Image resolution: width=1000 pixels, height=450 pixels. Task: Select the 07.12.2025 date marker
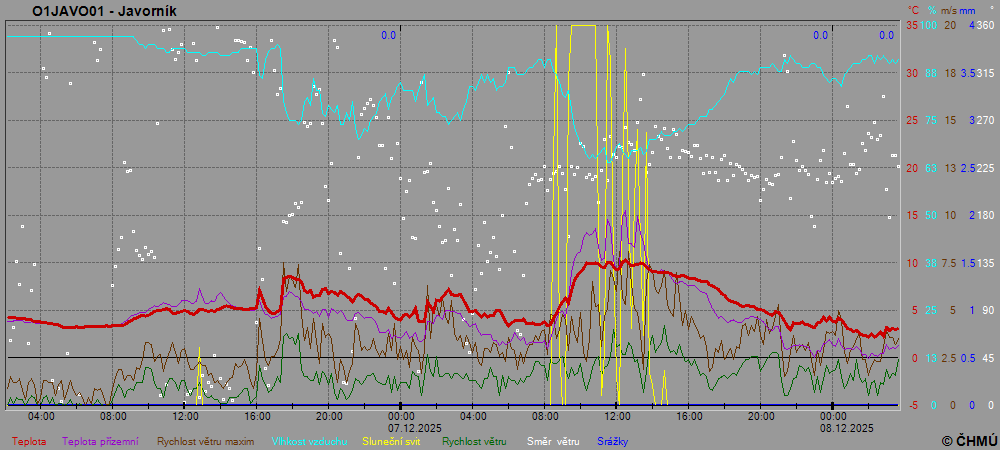click(401, 426)
